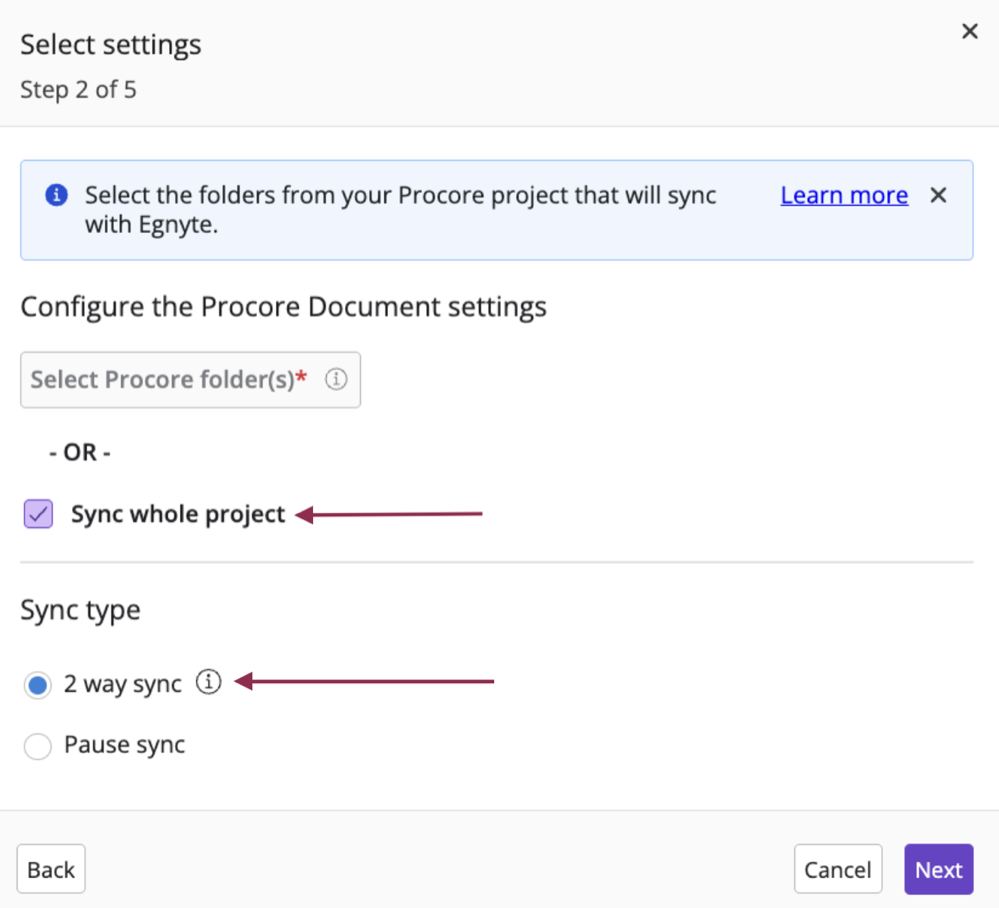Viewport: 999px width, 908px height.
Task: Click the Select settings dialog title
Action: point(110,44)
